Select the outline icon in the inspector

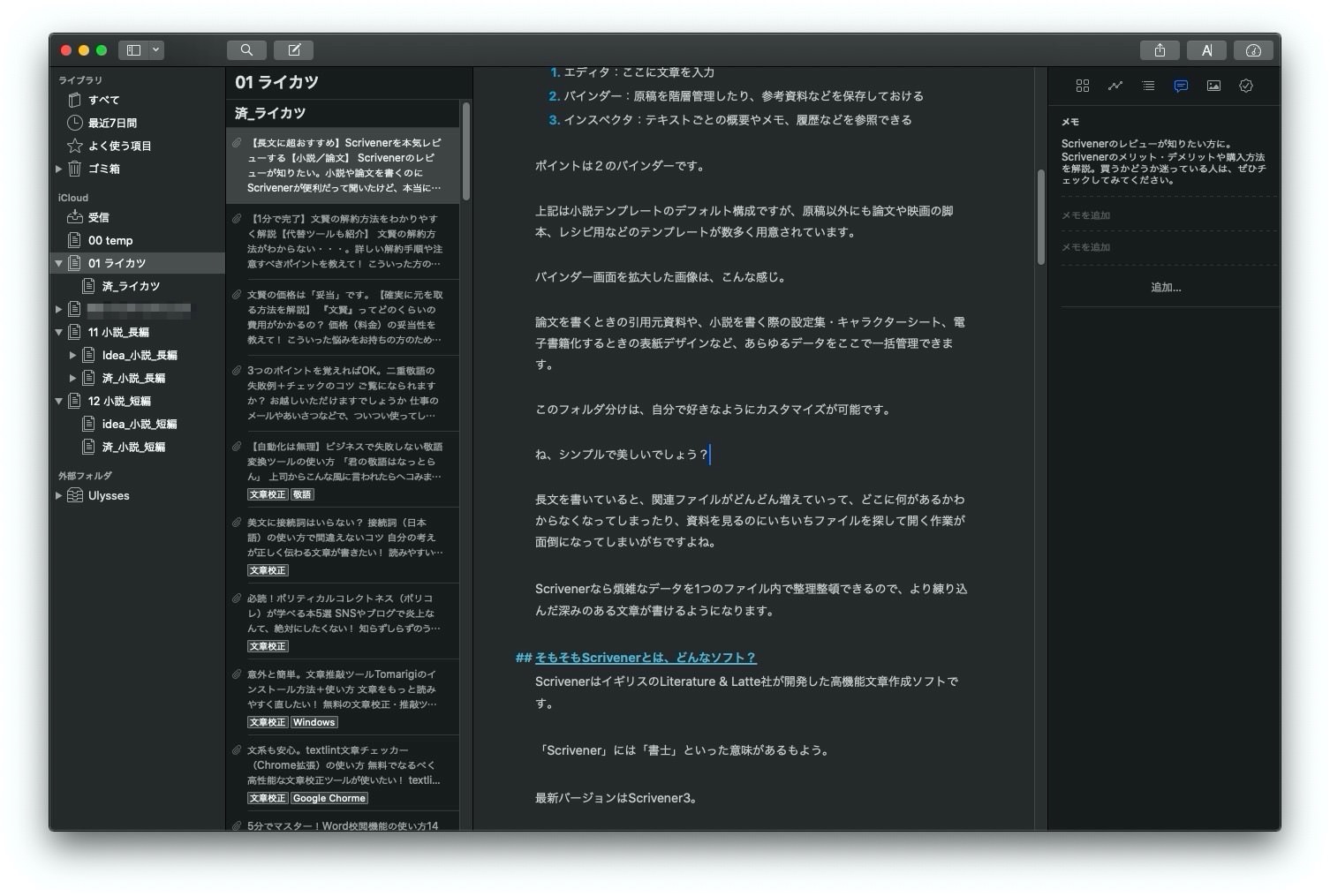(1148, 86)
